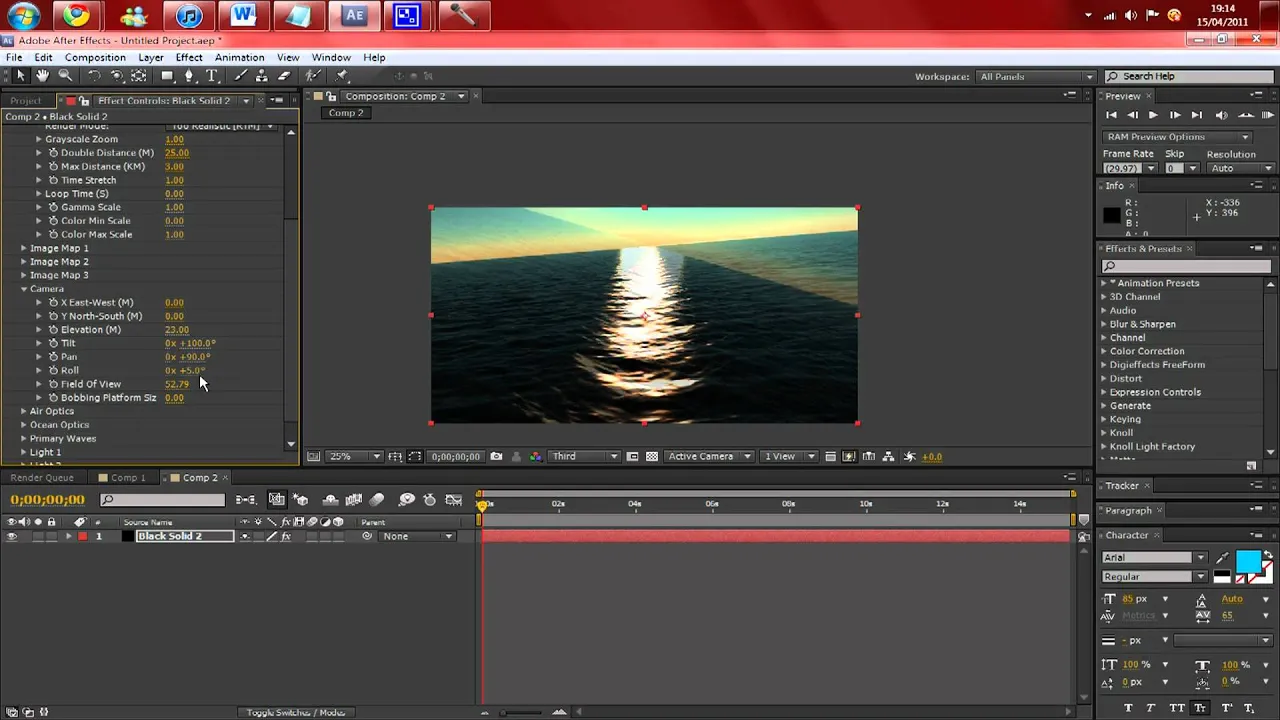The width and height of the screenshot is (1280, 720).
Task: Select the Hand tool
Action: pyautogui.click(x=43, y=76)
